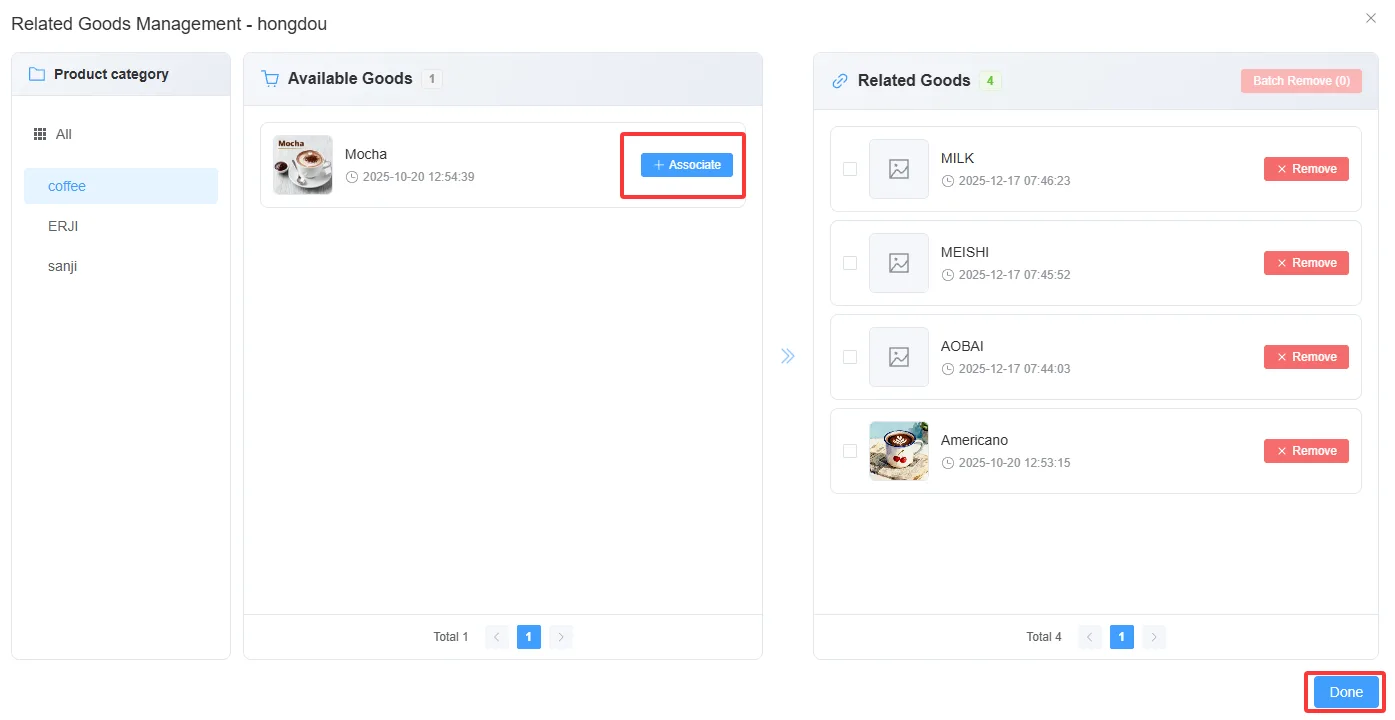The width and height of the screenshot is (1395, 720).
Task: Click the Mocha timestamp 2025-10-20 12:54:39
Action: 418,177
